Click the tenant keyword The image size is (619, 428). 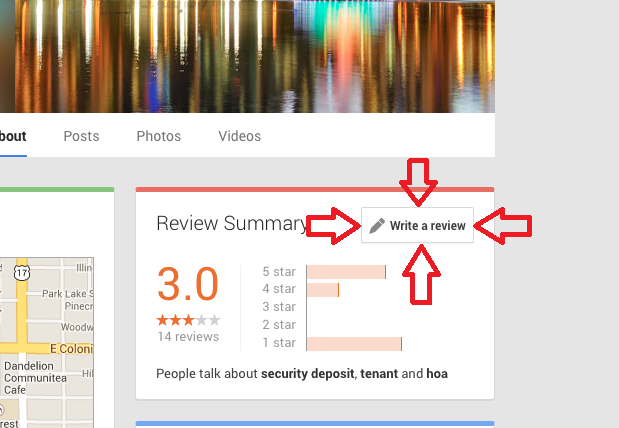point(379,374)
